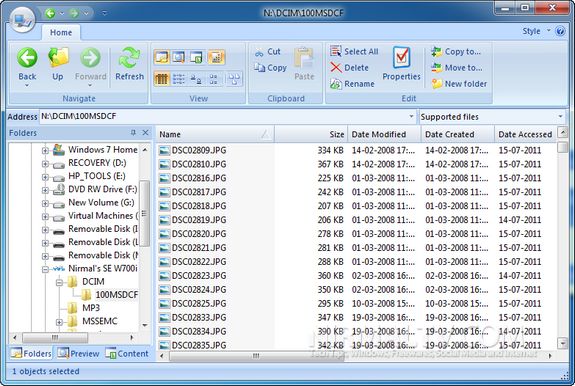Expand the MSSEMC folder node
The image size is (575, 386).
(59, 322)
